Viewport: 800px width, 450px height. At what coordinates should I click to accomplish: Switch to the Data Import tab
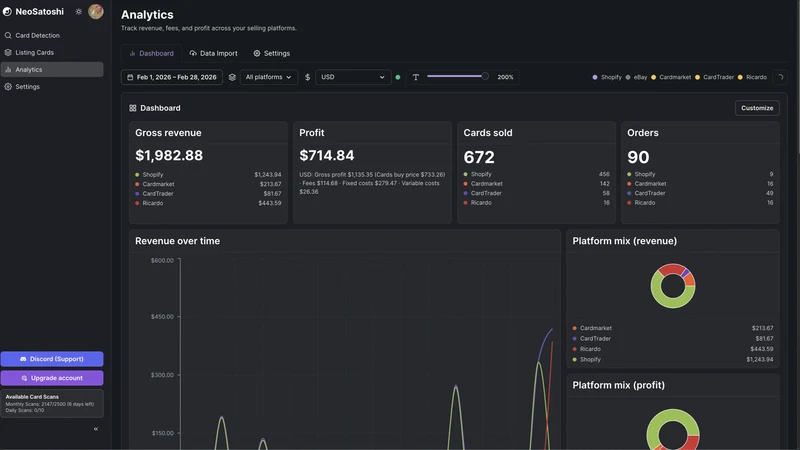(x=213, y=53)
